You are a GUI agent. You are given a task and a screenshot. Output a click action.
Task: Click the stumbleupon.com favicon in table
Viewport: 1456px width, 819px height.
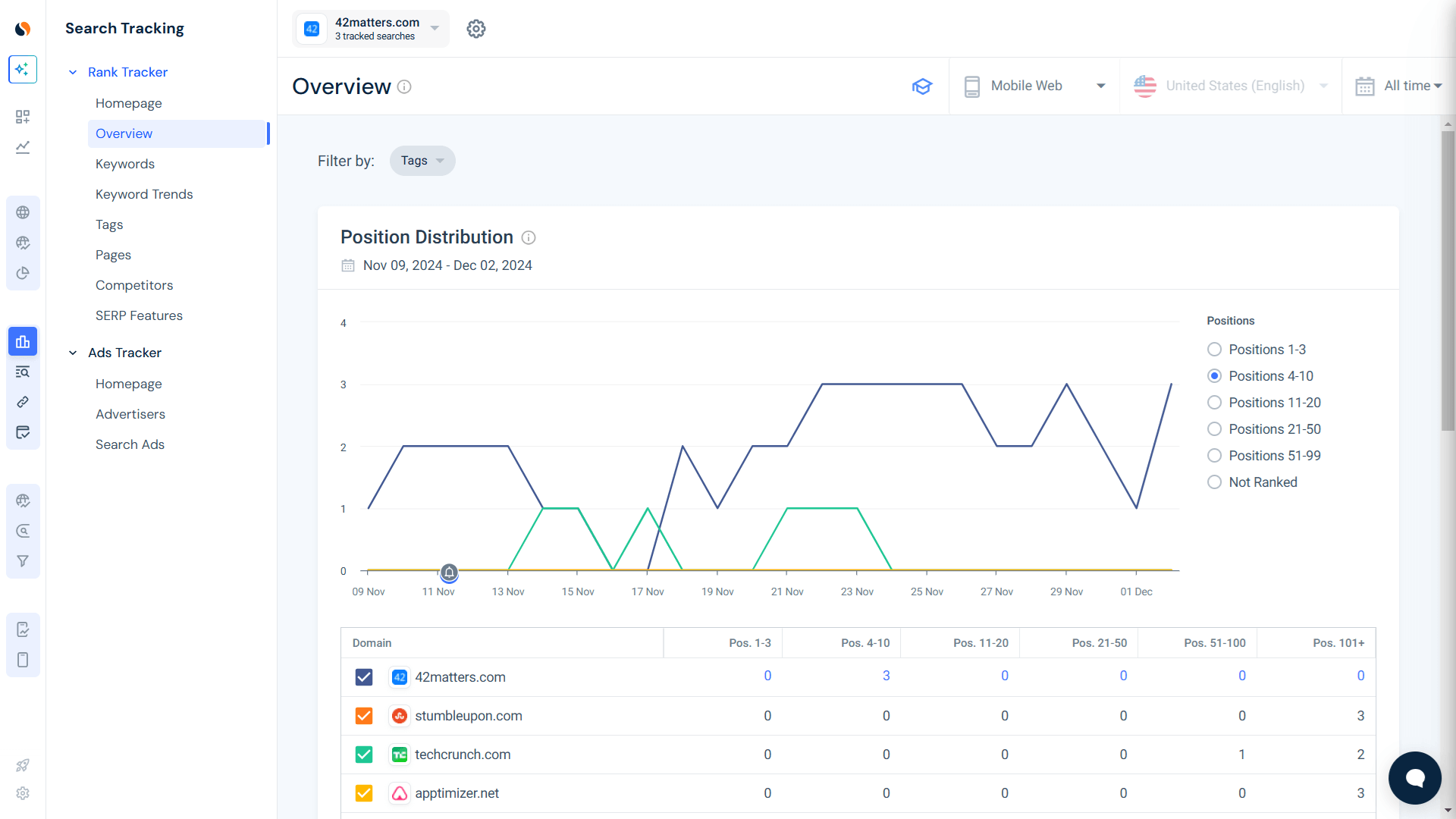(x=400, y=716)
